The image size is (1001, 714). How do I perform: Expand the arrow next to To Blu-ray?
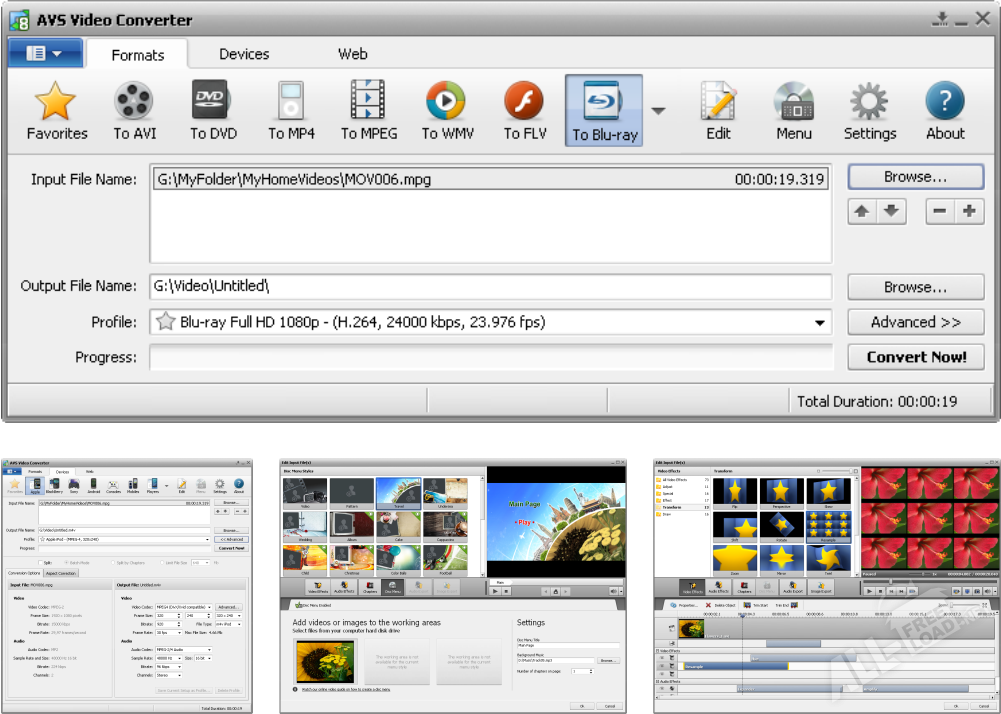(659, 110)
